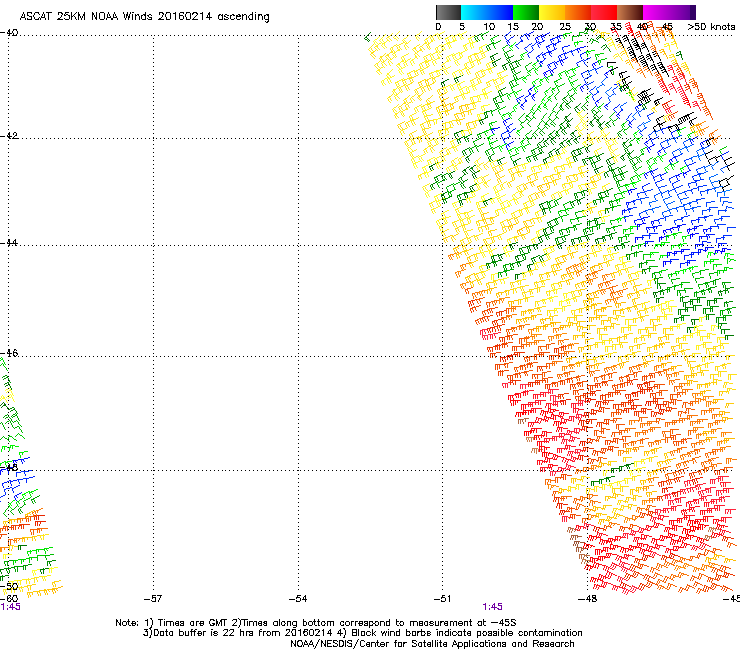The image size is (740, 650).
Task: Click legend tick label 25
Action: (565, 27)
